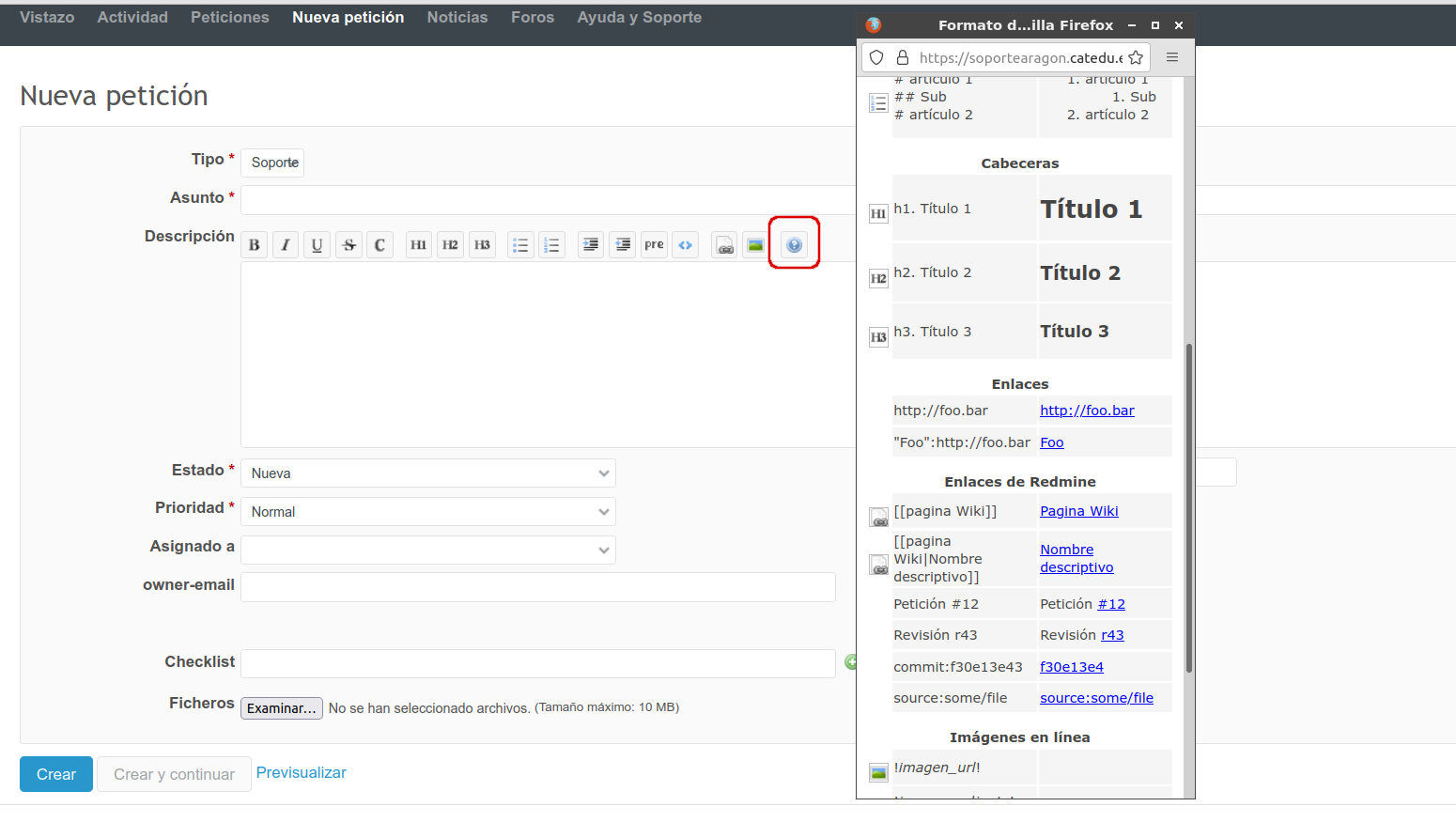
Task: Open the Noticias tab
Action: [x=457, y=17]
